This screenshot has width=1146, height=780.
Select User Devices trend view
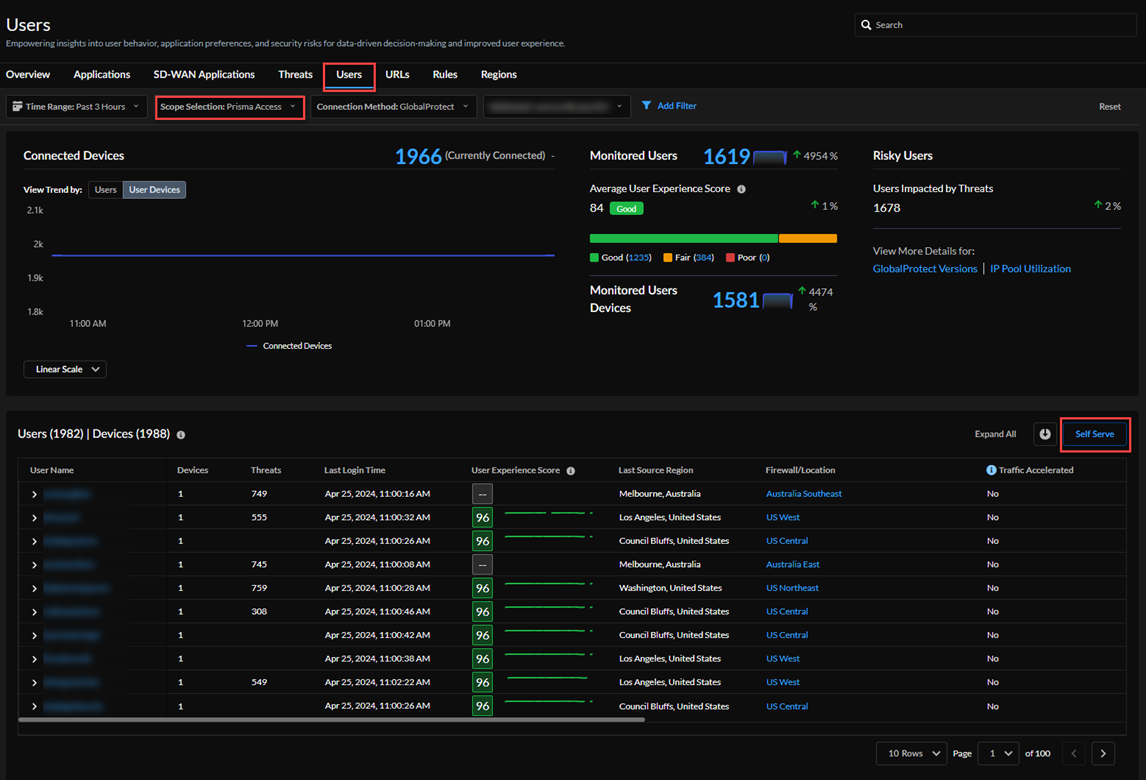click(154, 190)
